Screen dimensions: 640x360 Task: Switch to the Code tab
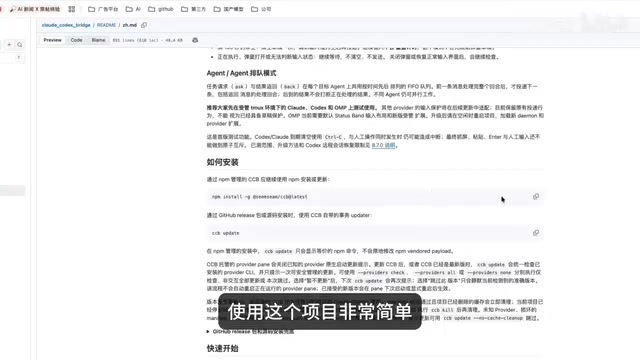point(76,40)
